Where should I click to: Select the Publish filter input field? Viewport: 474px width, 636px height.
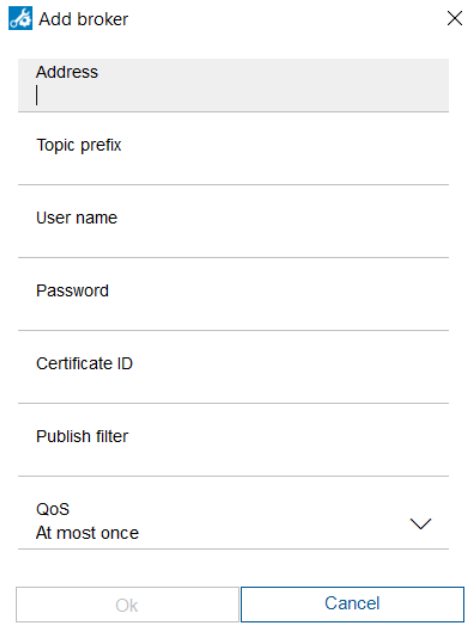(x=233, y=450)
